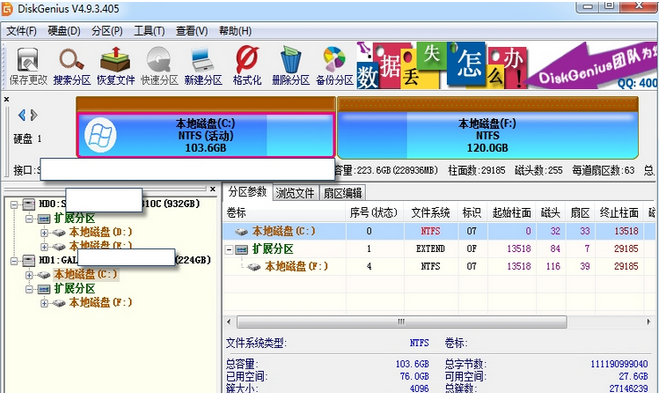Open the 工具(T) menu
The height and width of the screenshot is (393, 664).
click(x=149, y=31)
